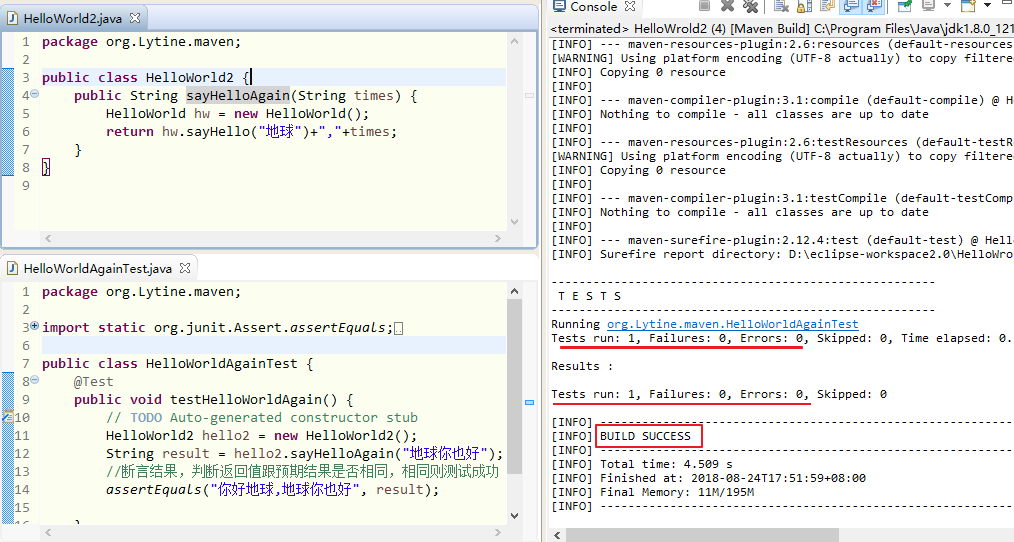1014x542 pixels.
Task: Collapse the @Test method fold at line 8
Action: tap(35, 380)
